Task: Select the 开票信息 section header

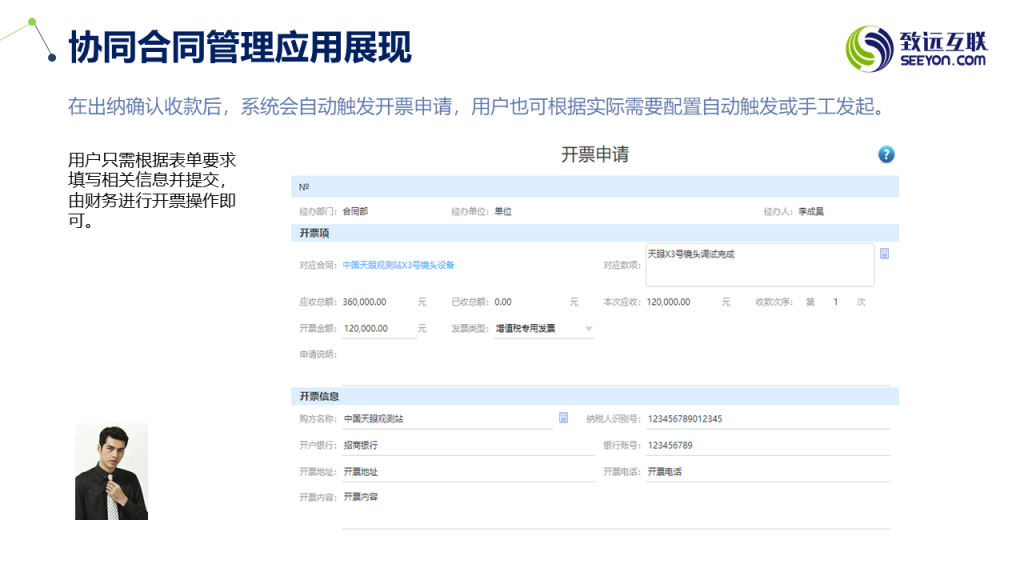Action: pyautogui.click(x=319, y=396)
